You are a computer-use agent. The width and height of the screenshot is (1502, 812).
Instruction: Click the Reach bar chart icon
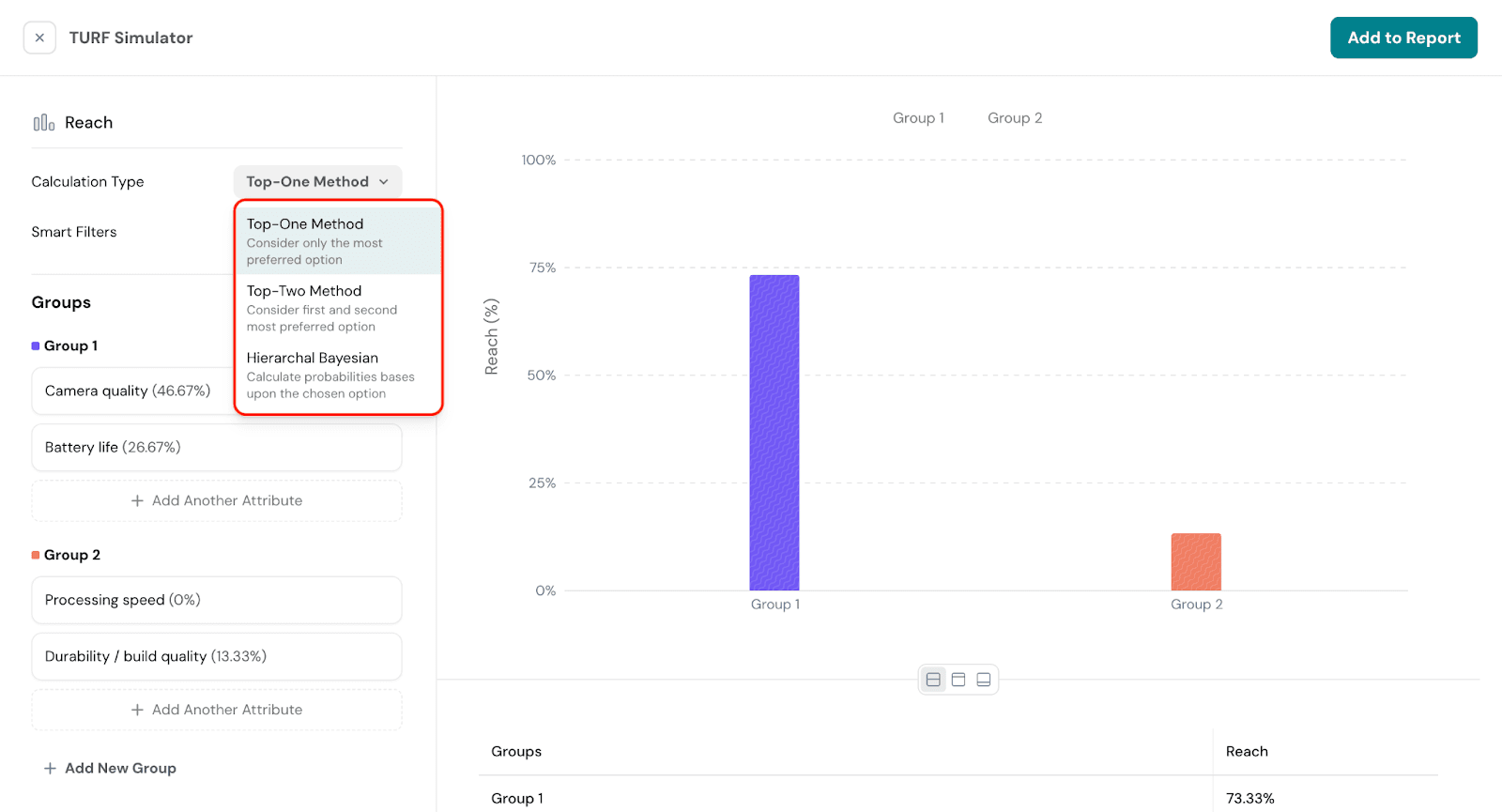tap(44, 123)
